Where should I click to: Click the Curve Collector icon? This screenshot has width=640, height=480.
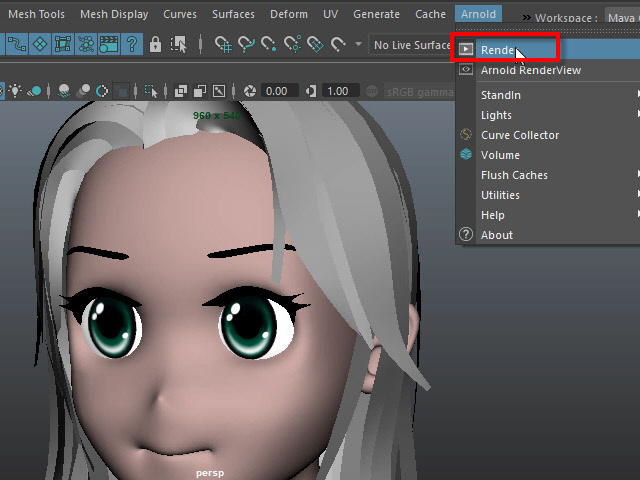(466, 135)
